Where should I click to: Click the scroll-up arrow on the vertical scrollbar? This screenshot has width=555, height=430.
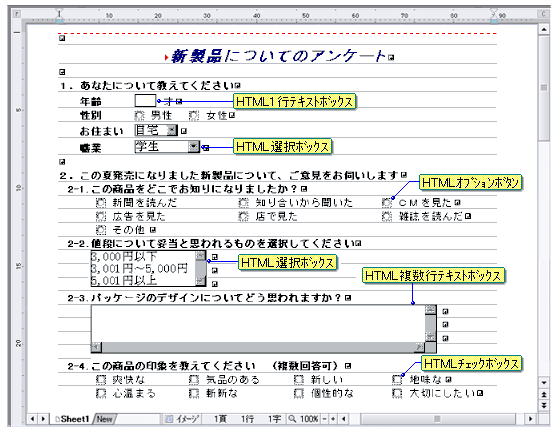tap(544, 29)
